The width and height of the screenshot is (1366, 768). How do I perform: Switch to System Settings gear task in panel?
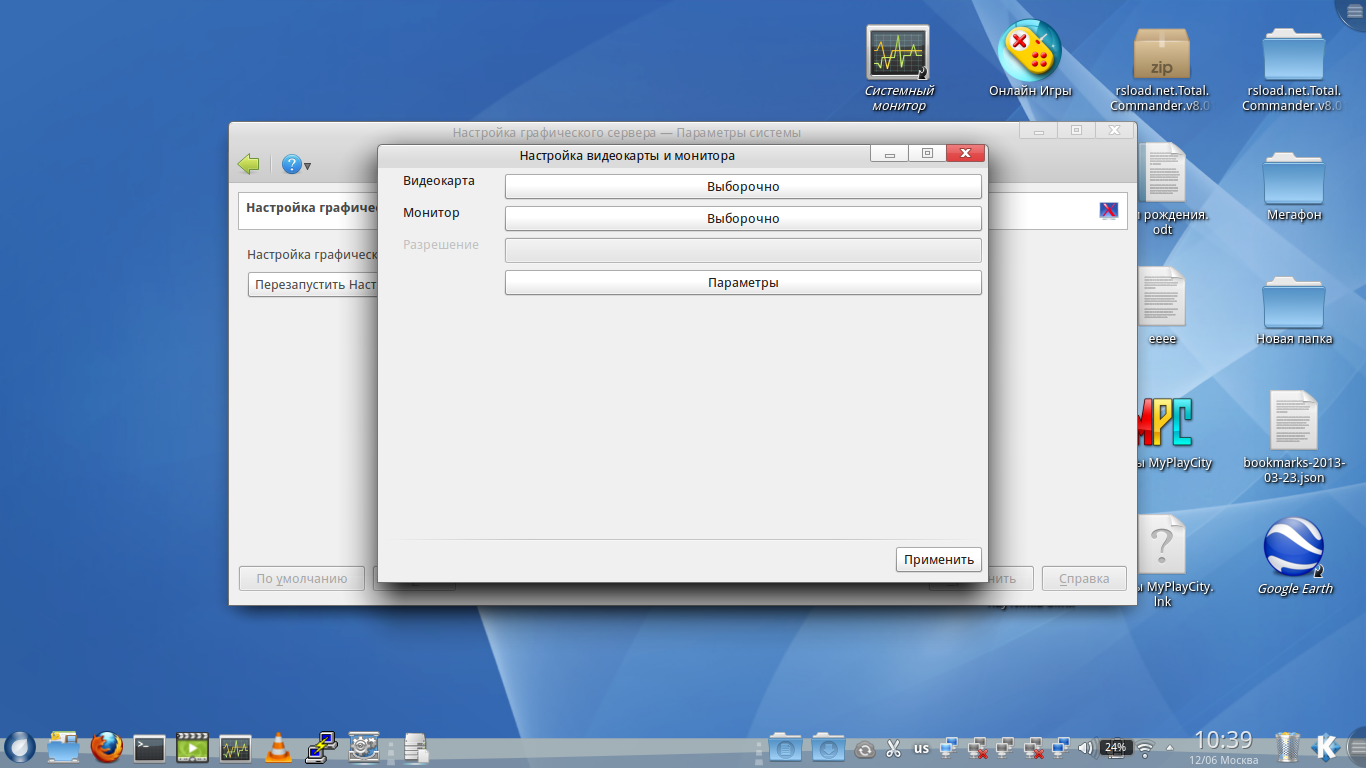364,747
